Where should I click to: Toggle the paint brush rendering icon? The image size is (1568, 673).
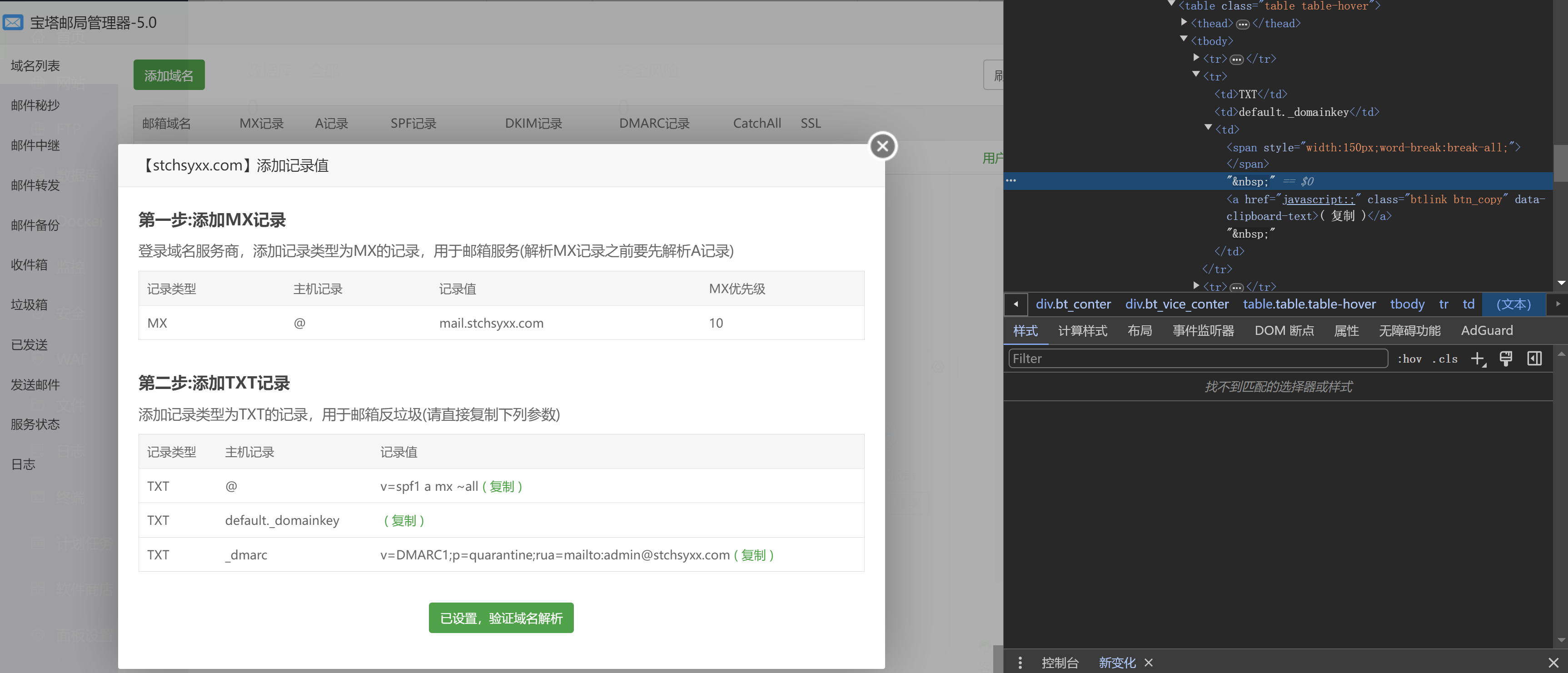1506,359
